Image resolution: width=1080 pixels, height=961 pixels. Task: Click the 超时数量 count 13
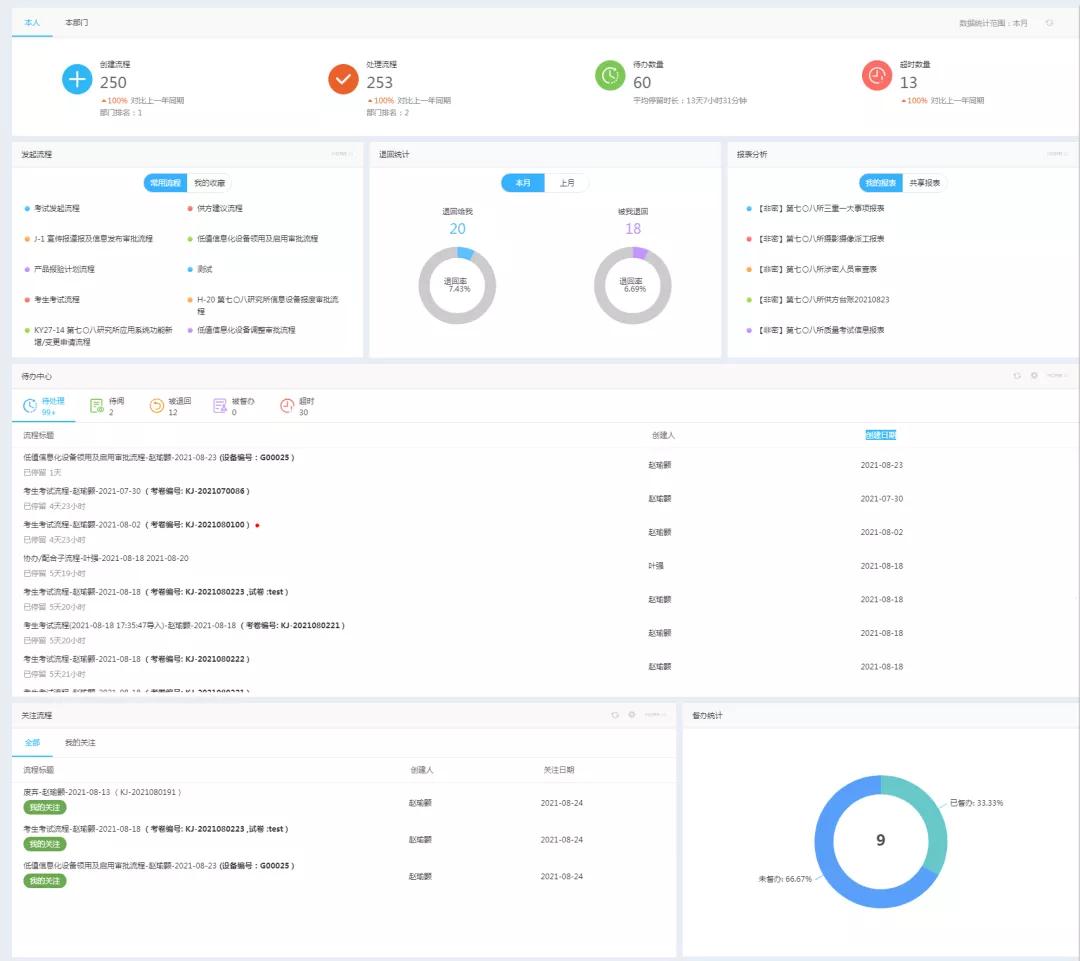pyautogui.click(x=908, y=83)
